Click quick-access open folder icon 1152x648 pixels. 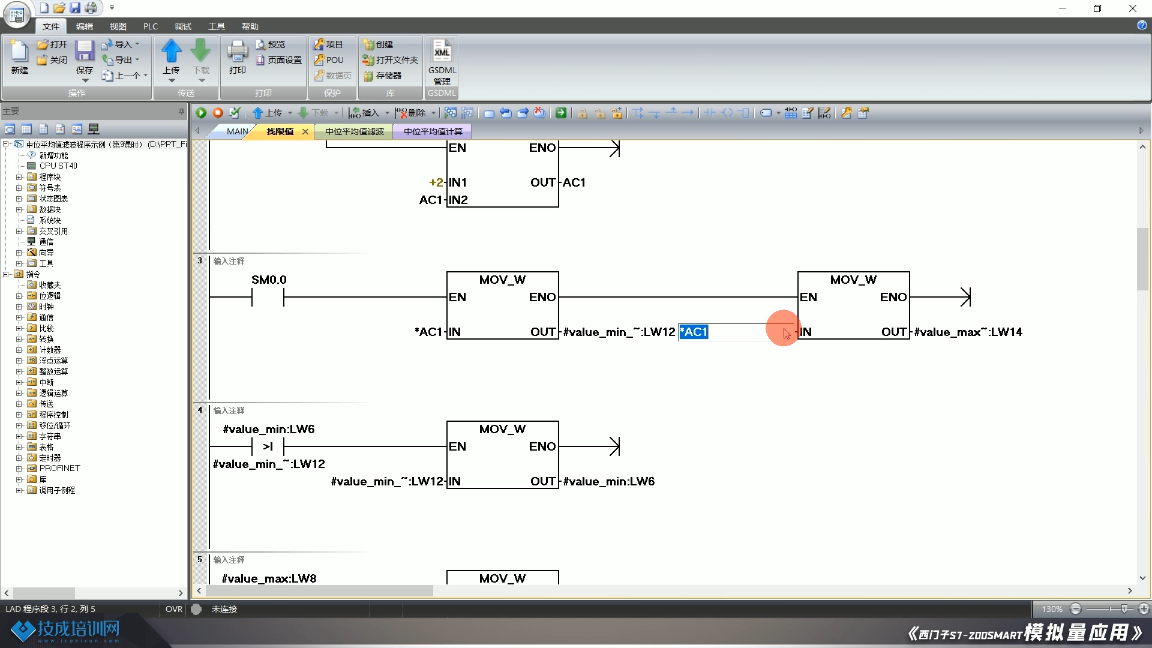coord(60,8)
